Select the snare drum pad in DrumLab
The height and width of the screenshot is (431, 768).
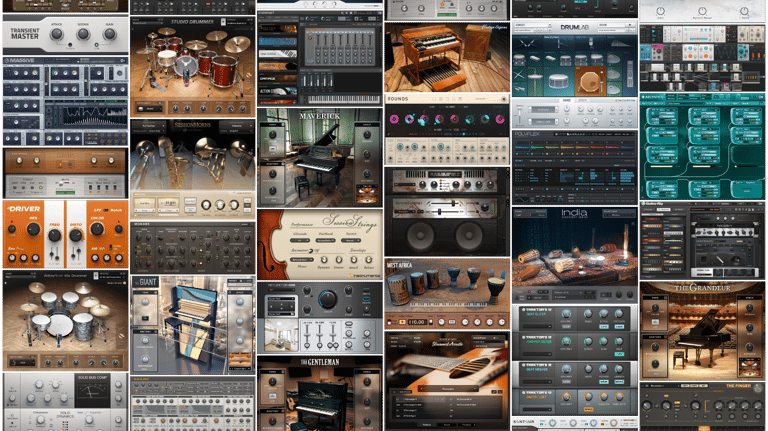(x=558, y=81)
